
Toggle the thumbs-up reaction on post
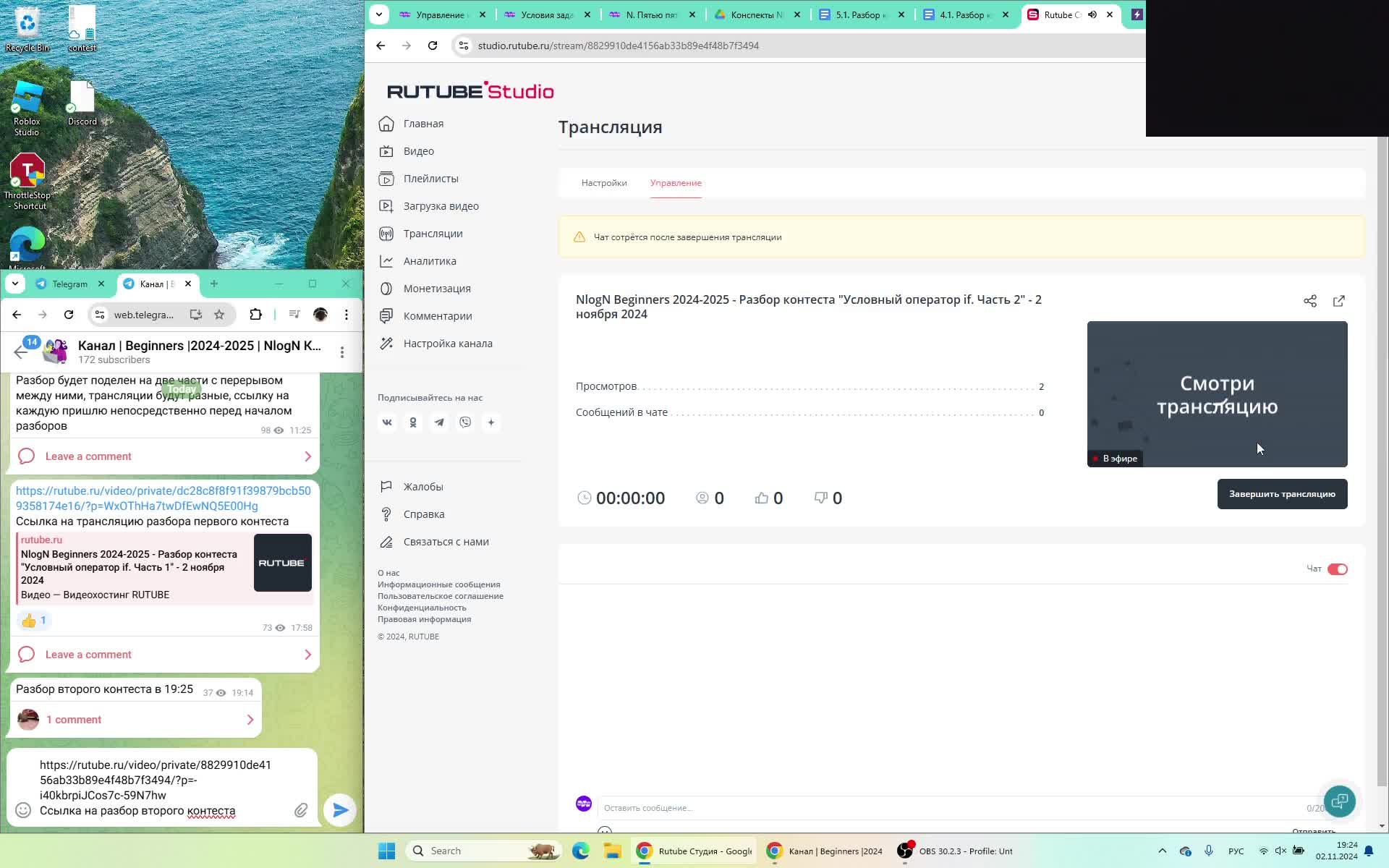pos(33,621)
